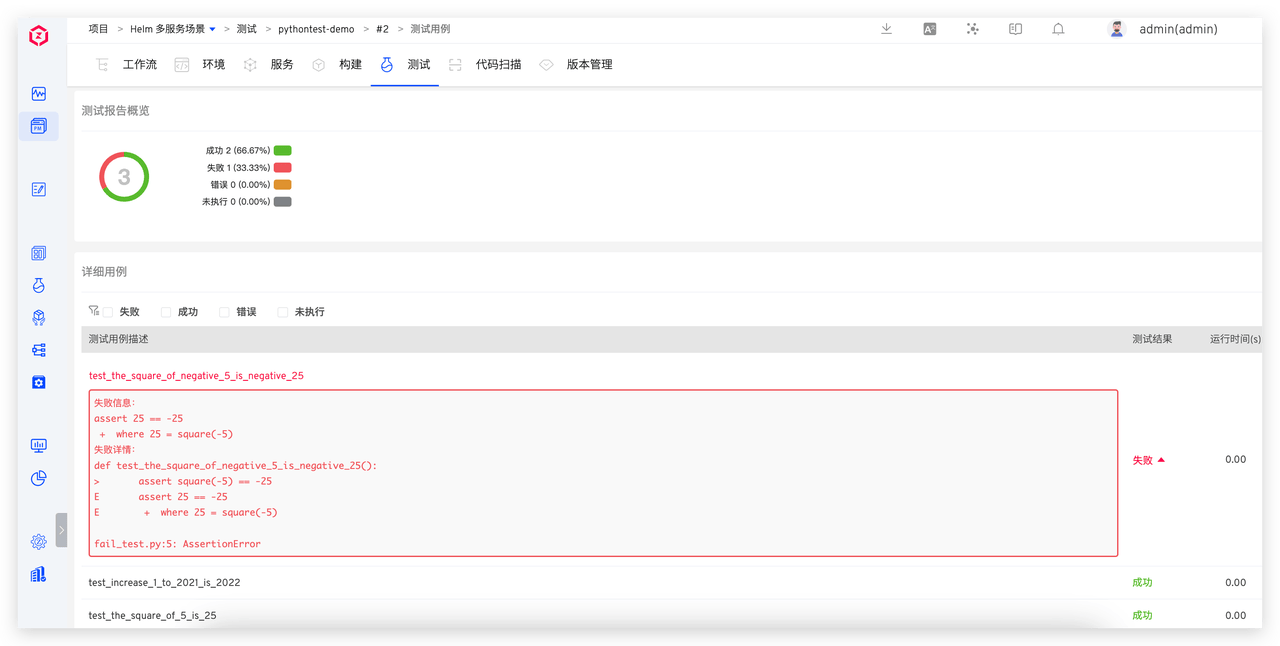Collapse the 失败 result details arrow
Viewport: 1280px width, 646px height.
pyautogui.click(x=1161, y=460)
